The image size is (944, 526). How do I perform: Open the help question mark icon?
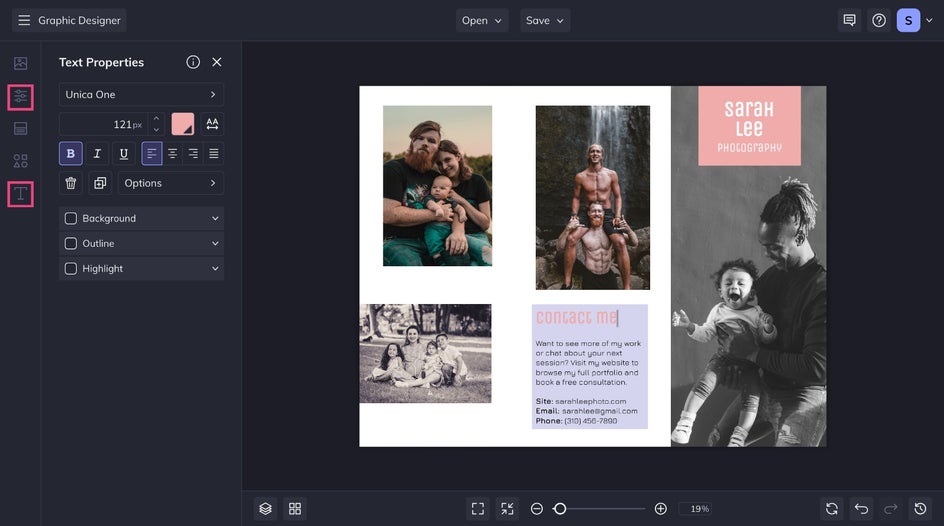click(x=878, y=20)
